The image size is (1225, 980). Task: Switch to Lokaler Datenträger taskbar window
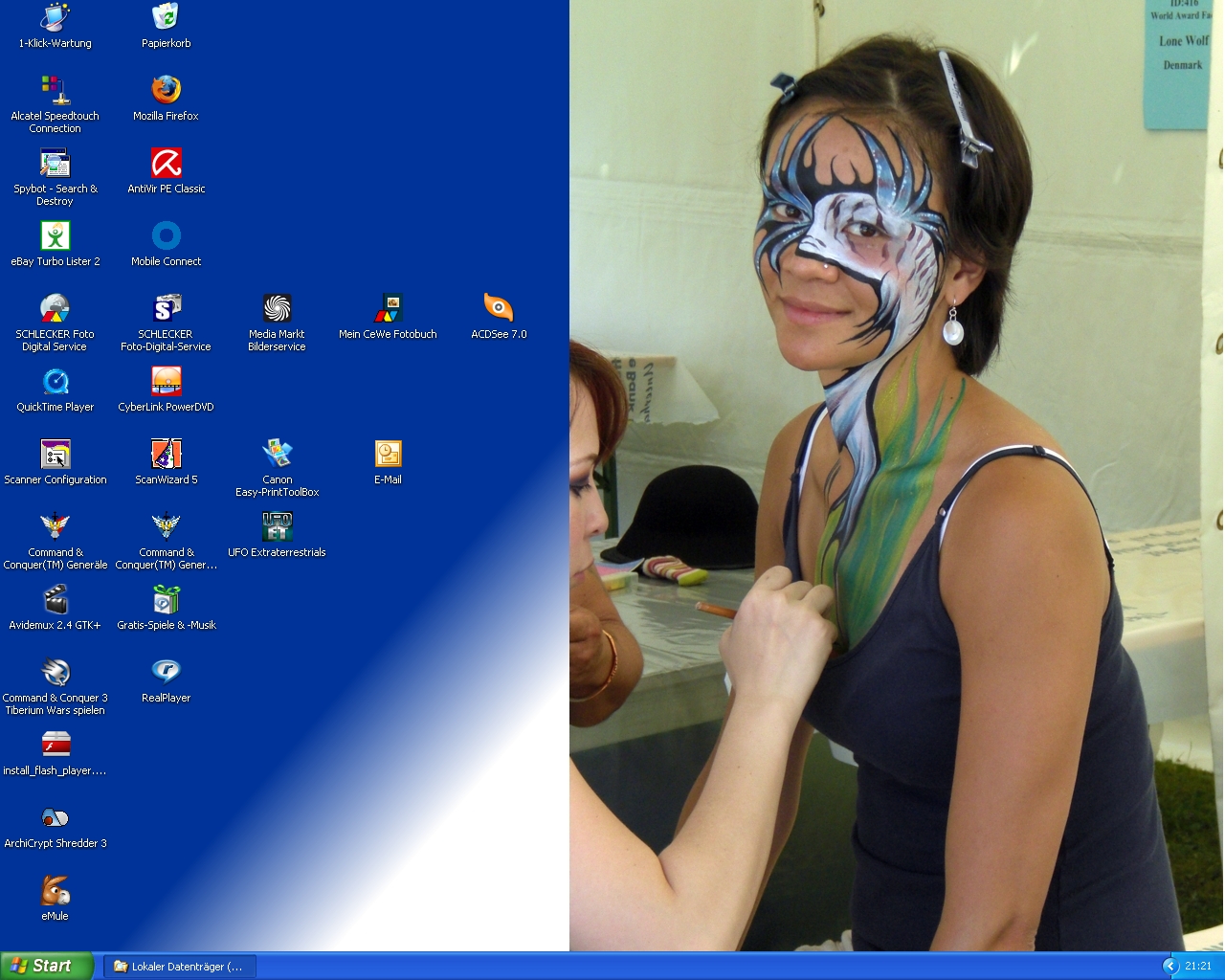(x=180, y=967)
